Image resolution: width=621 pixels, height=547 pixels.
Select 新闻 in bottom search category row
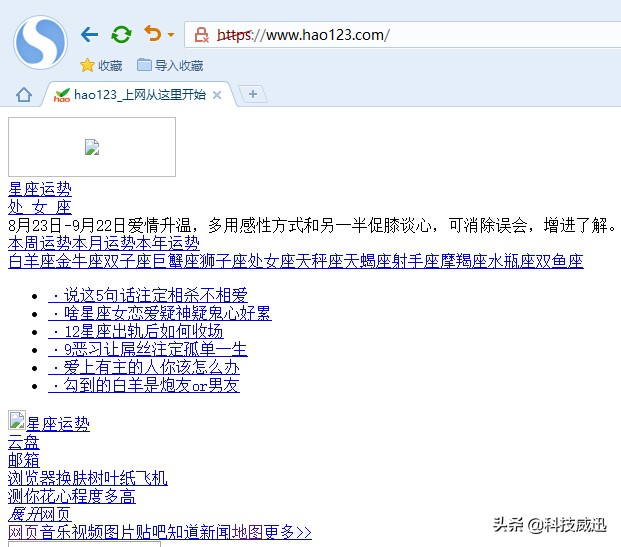[215, 532]
